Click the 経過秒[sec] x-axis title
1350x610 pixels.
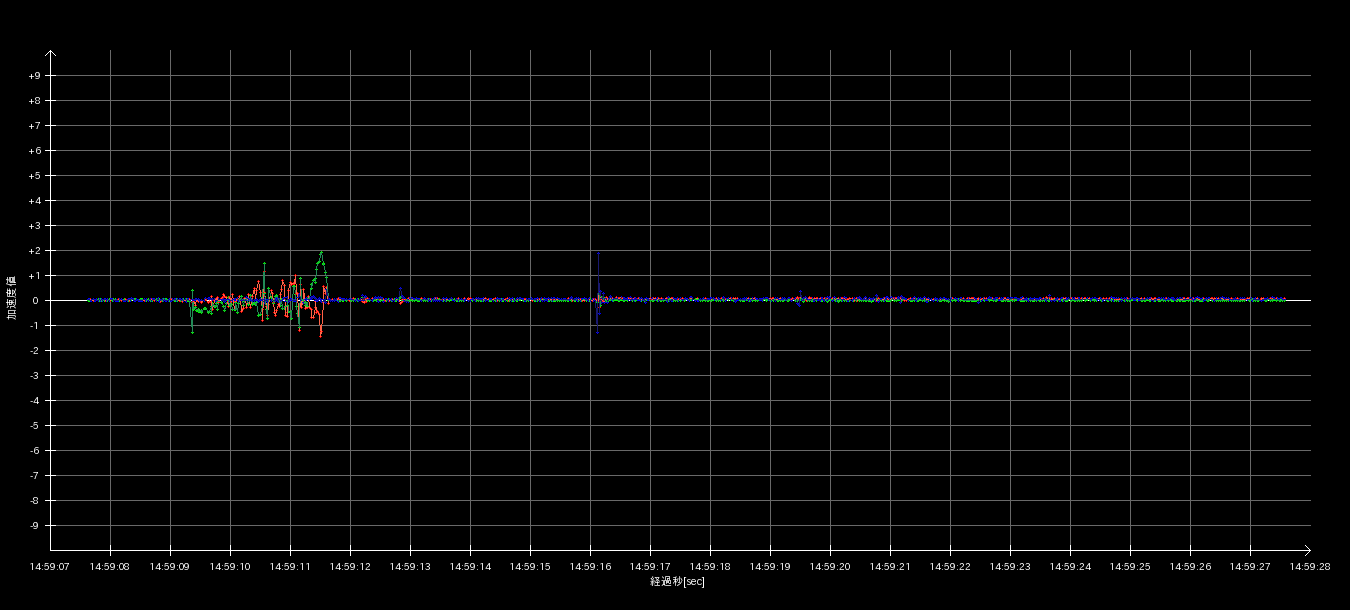tap(677, 581)
